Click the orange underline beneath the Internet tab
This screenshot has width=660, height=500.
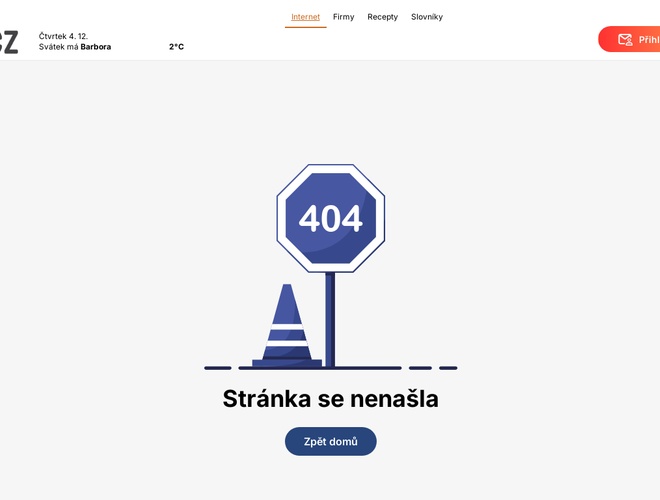pyautogui.click(x=305, y=27)
